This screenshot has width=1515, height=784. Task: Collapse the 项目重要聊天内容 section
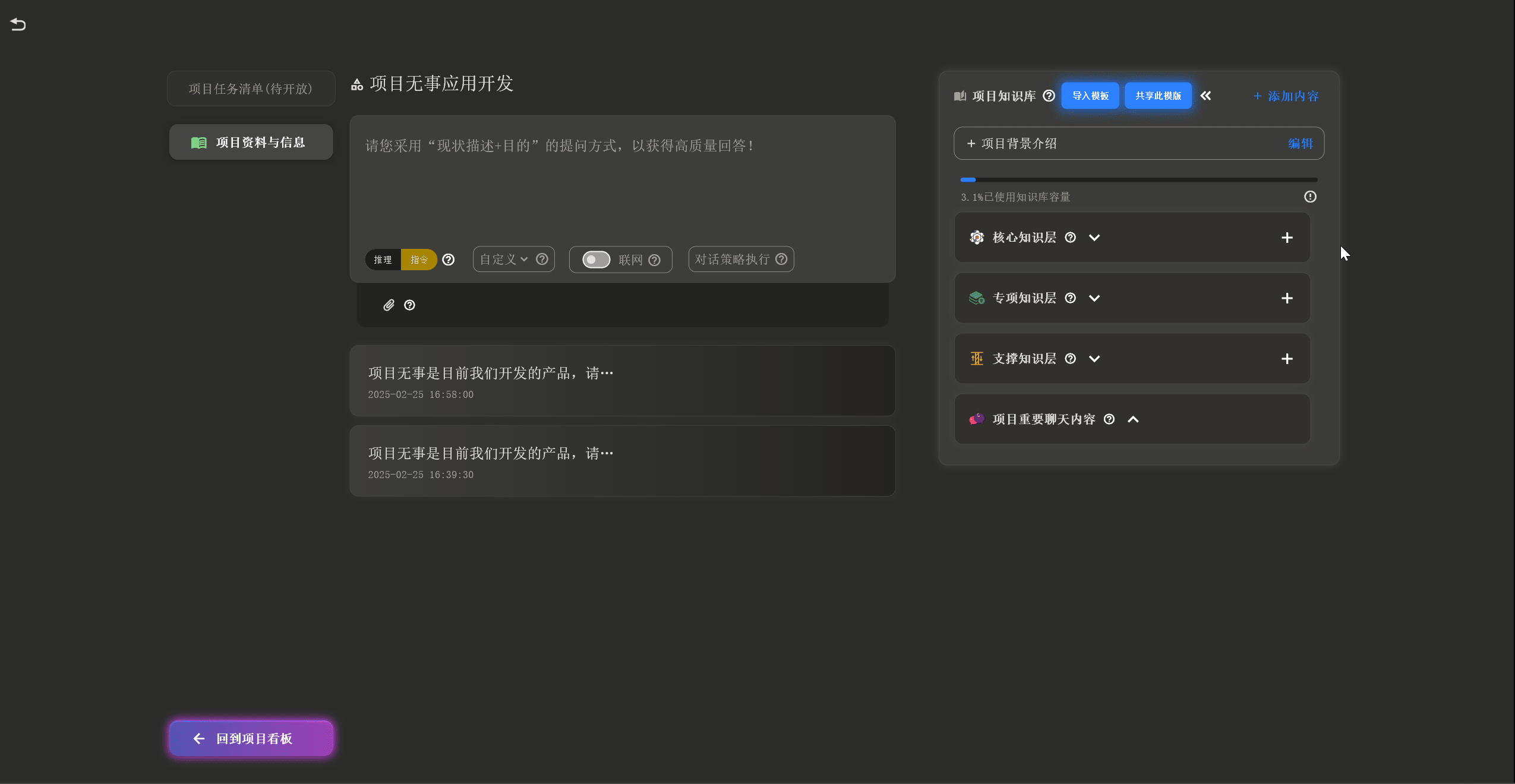(x=1133, y=419)
